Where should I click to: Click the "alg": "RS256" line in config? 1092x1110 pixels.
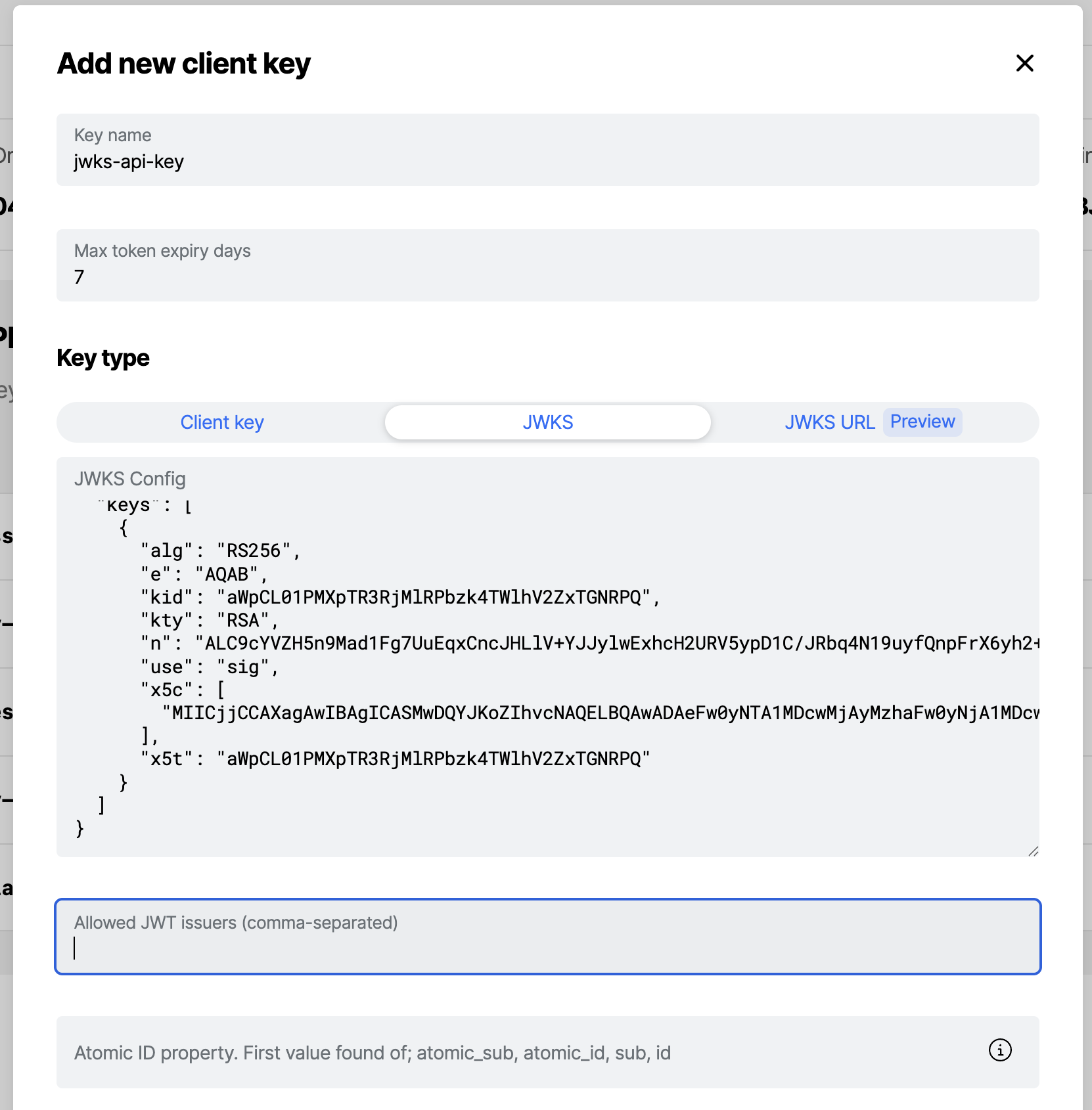pos(221,550)
